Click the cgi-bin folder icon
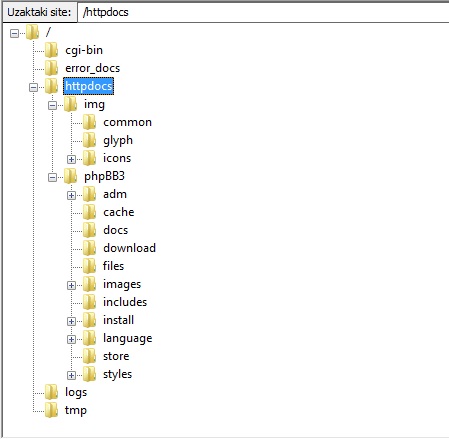This screenshot has width=449, height=439. 52,50
